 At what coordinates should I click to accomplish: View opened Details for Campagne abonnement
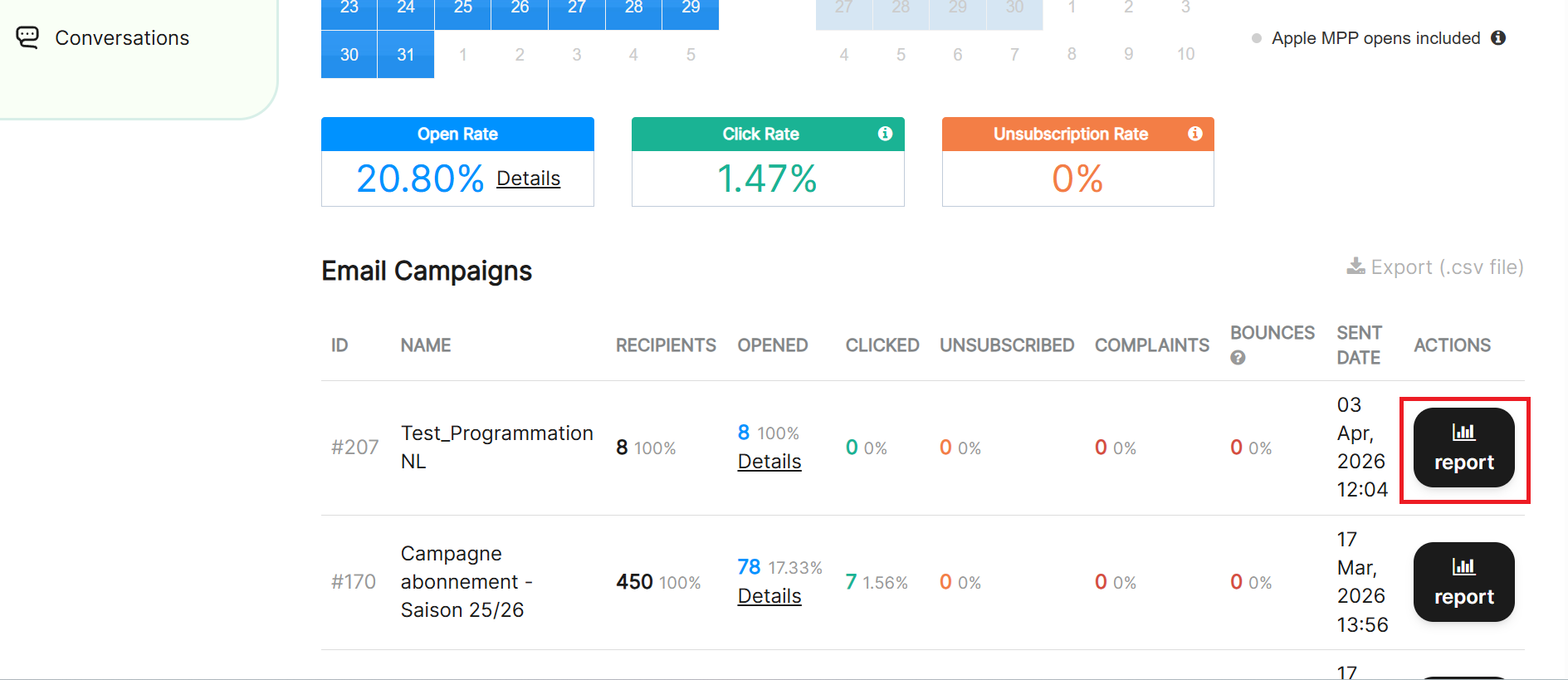769,596
